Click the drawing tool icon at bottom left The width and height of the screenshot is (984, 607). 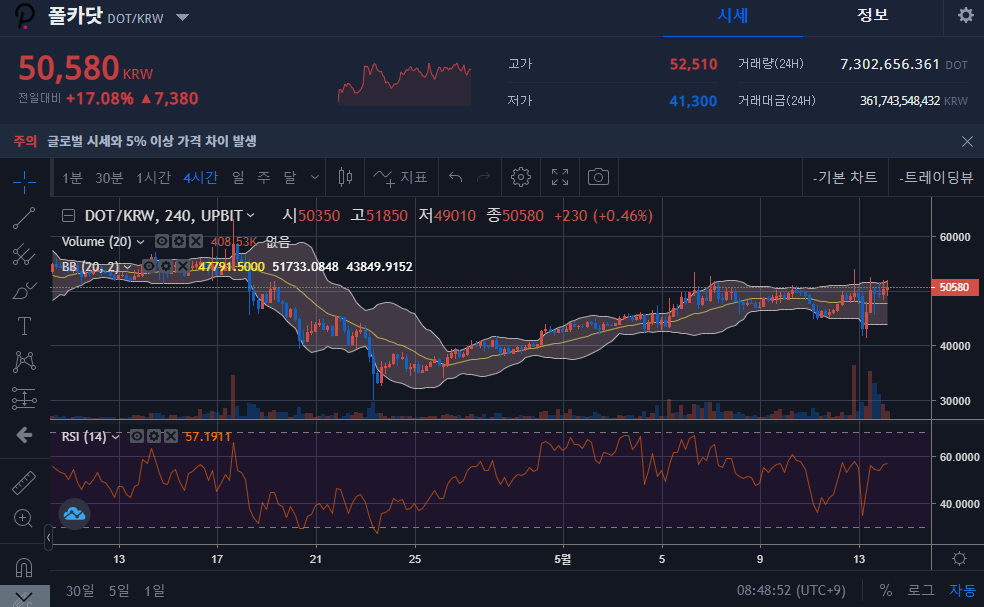tap(24, 596)
